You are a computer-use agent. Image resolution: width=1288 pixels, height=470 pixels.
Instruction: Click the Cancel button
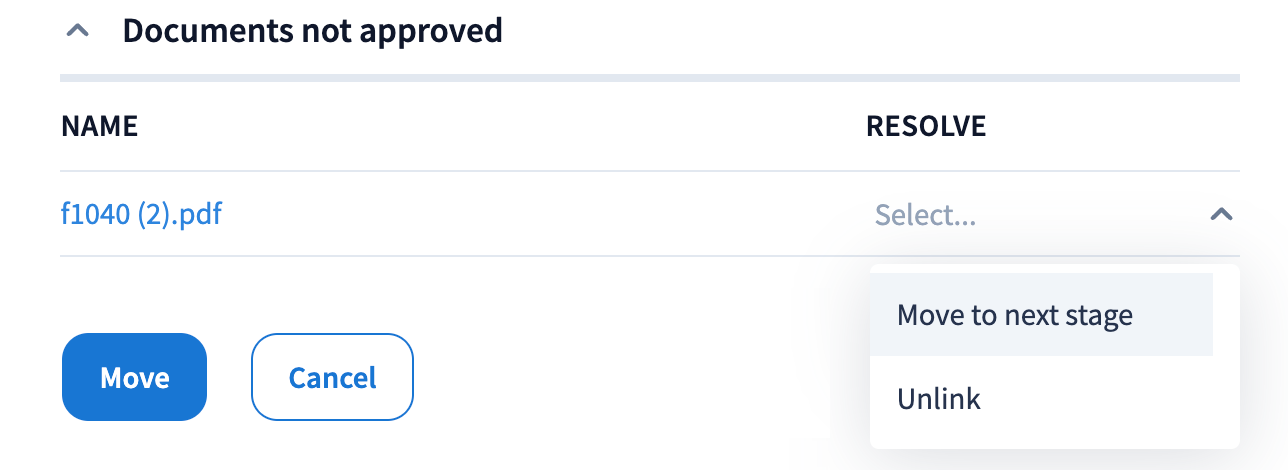tap(332, 377)
